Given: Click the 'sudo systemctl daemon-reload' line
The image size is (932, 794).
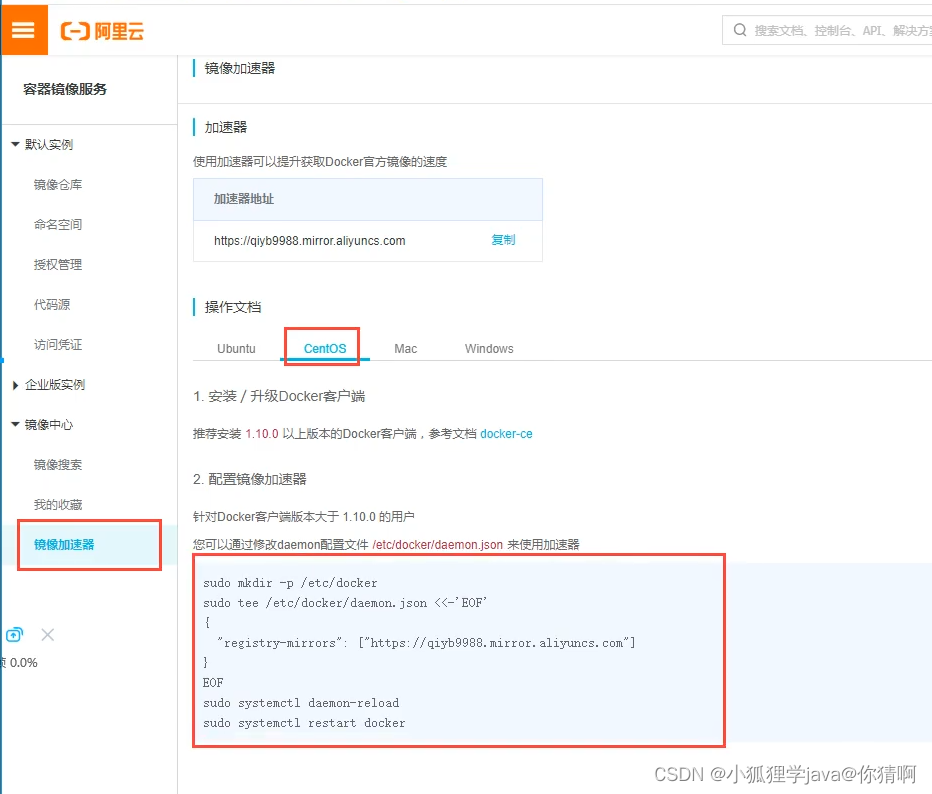Looking at the screenshot, I should [301, 703].
